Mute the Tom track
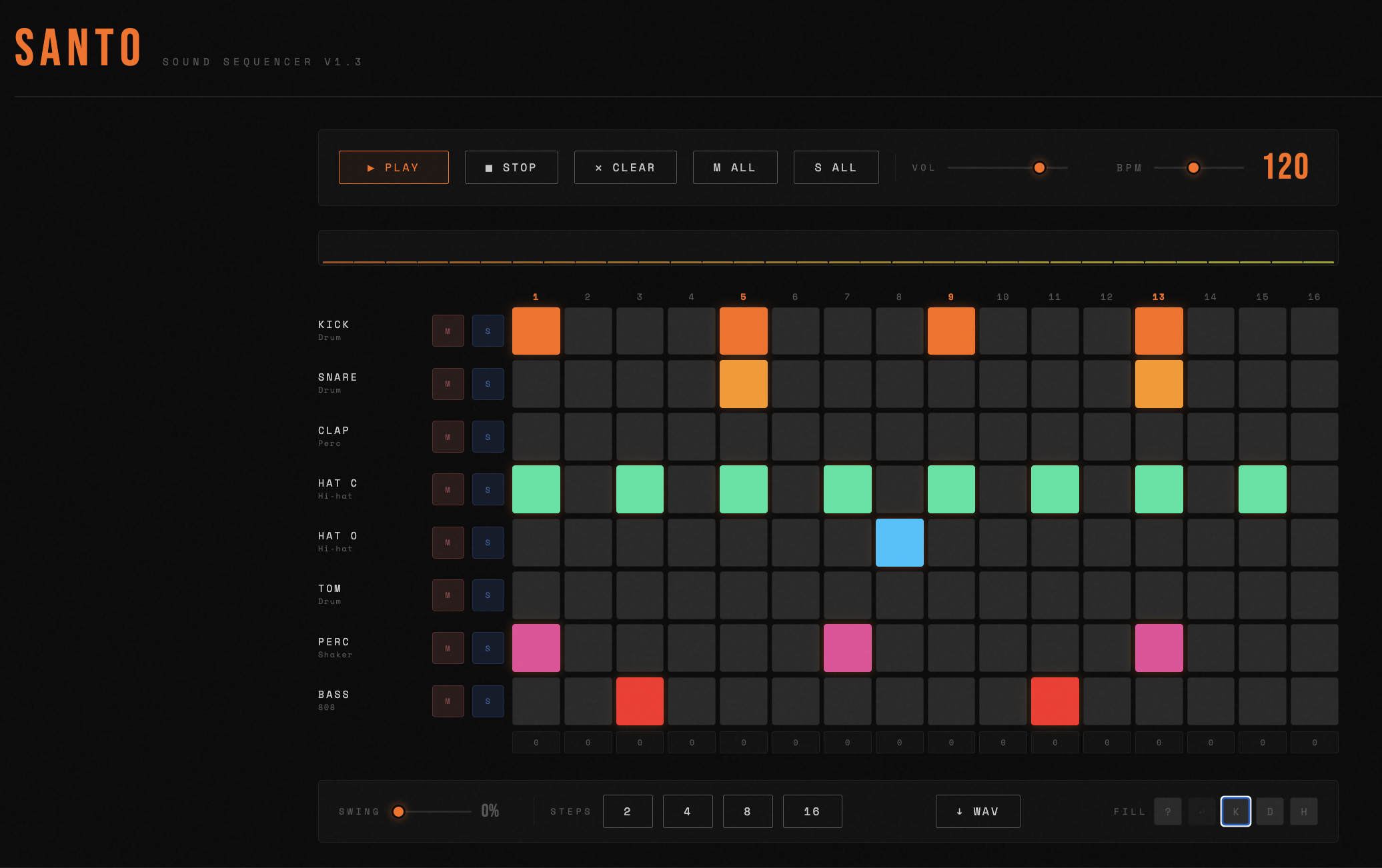 (448, 595)
